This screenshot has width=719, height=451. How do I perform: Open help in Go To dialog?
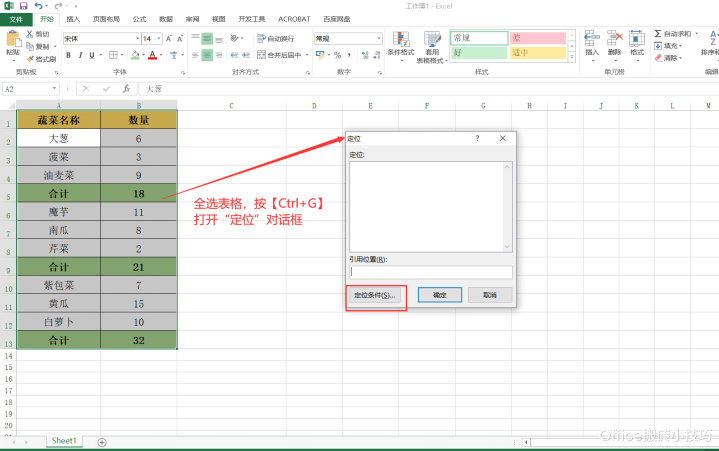[477, 138]
